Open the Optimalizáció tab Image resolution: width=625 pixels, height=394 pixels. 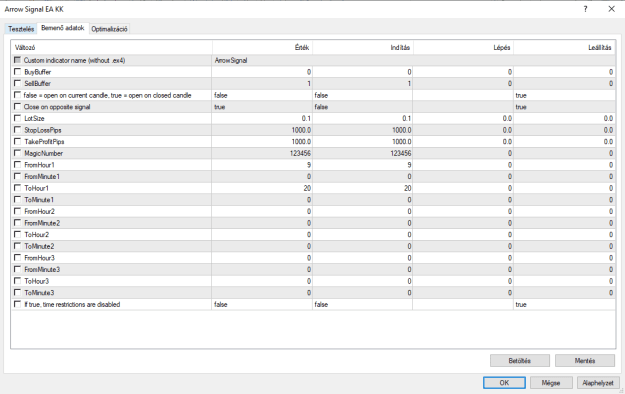109,29
